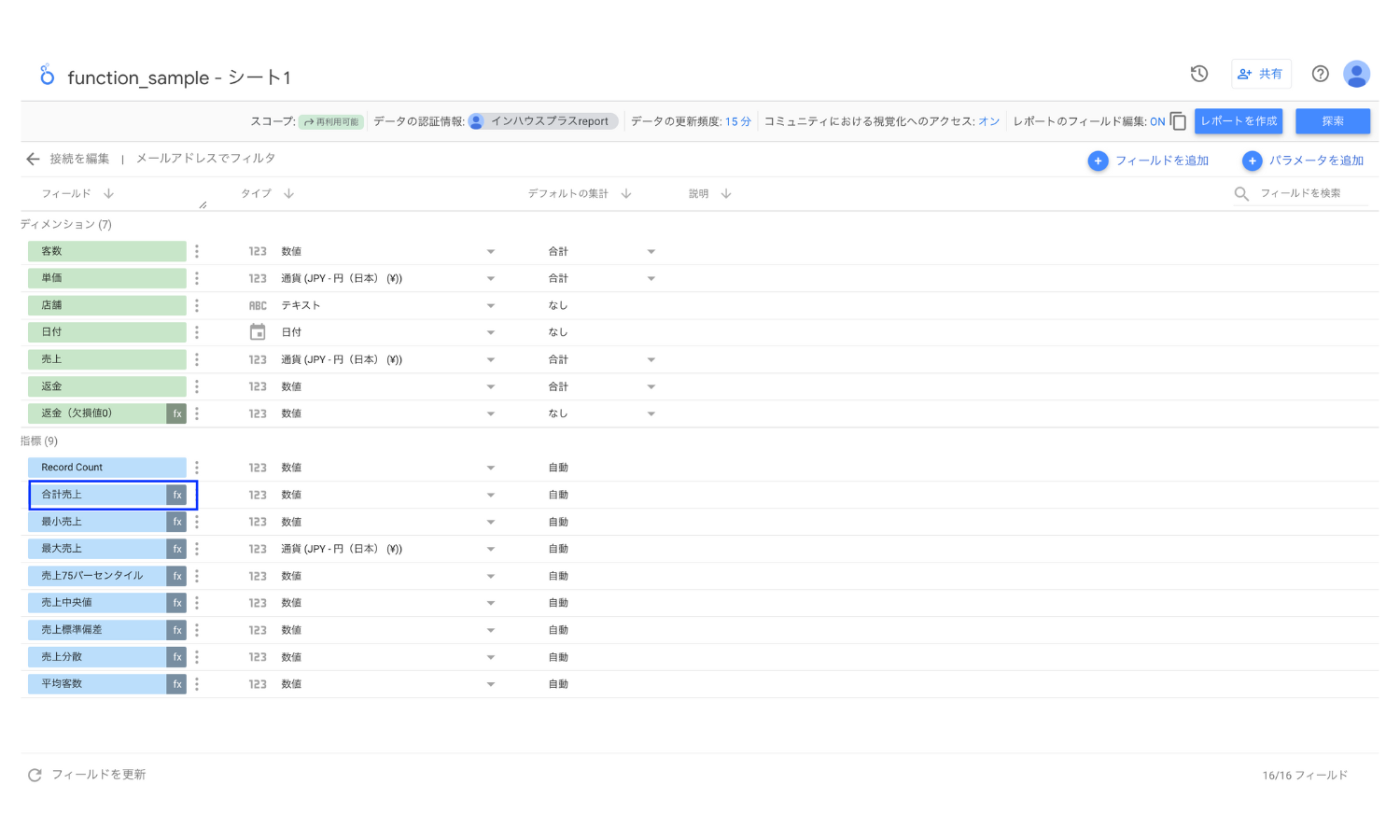
Task: Click the calendar icon on the 日付 field
Action: point(258,331)
